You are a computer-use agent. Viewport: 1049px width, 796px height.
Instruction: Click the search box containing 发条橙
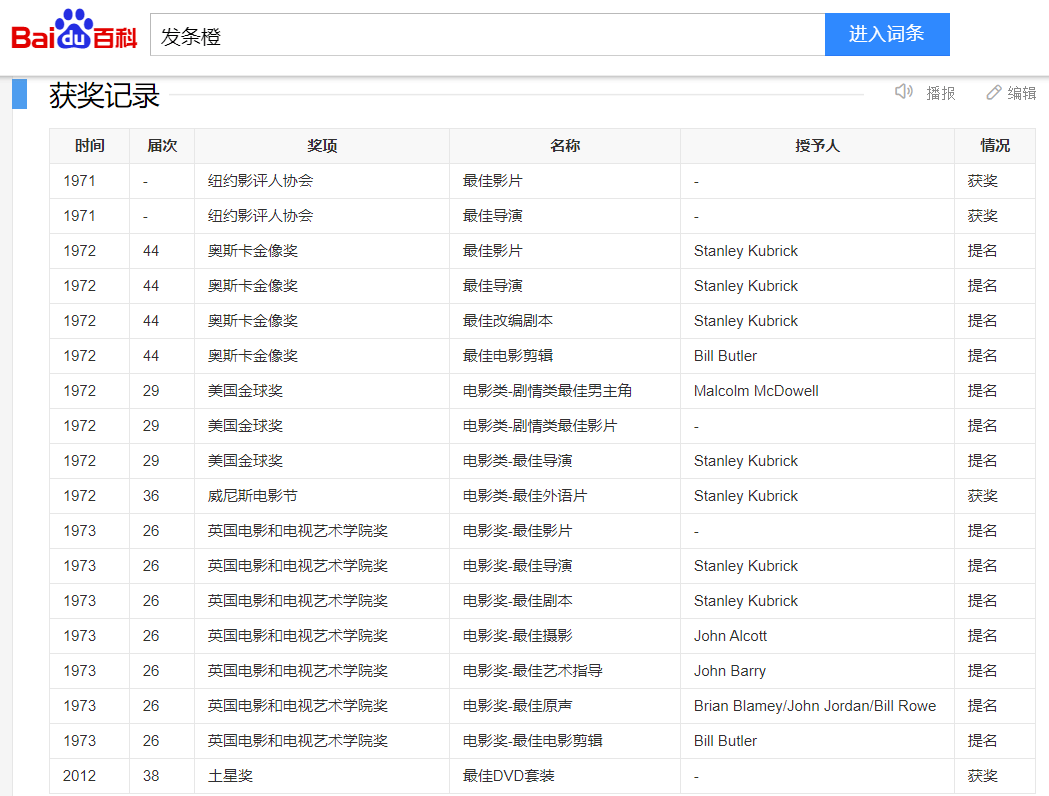tap(487, 35)
